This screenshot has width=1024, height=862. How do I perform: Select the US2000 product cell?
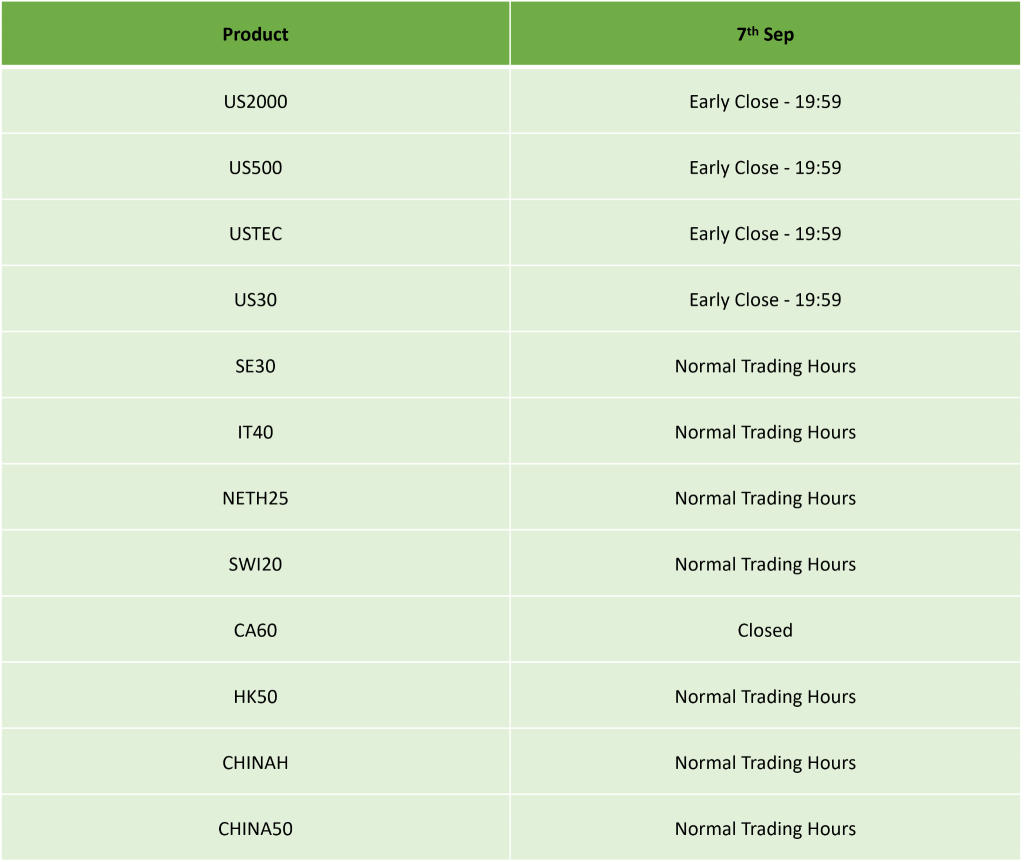pyautogui.click(x=255, y=101)
